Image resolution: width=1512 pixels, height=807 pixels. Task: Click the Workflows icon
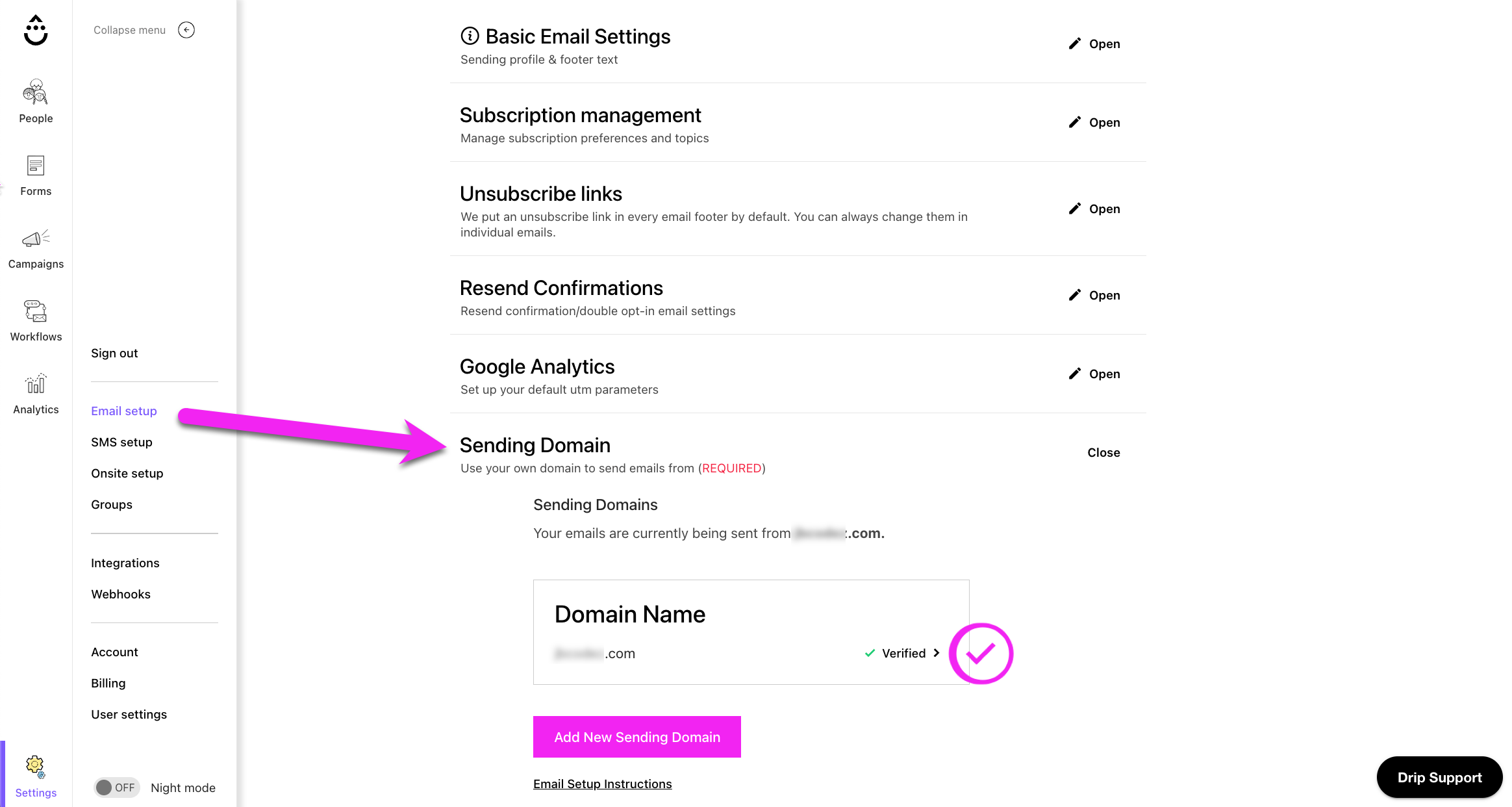pos(35,313)
